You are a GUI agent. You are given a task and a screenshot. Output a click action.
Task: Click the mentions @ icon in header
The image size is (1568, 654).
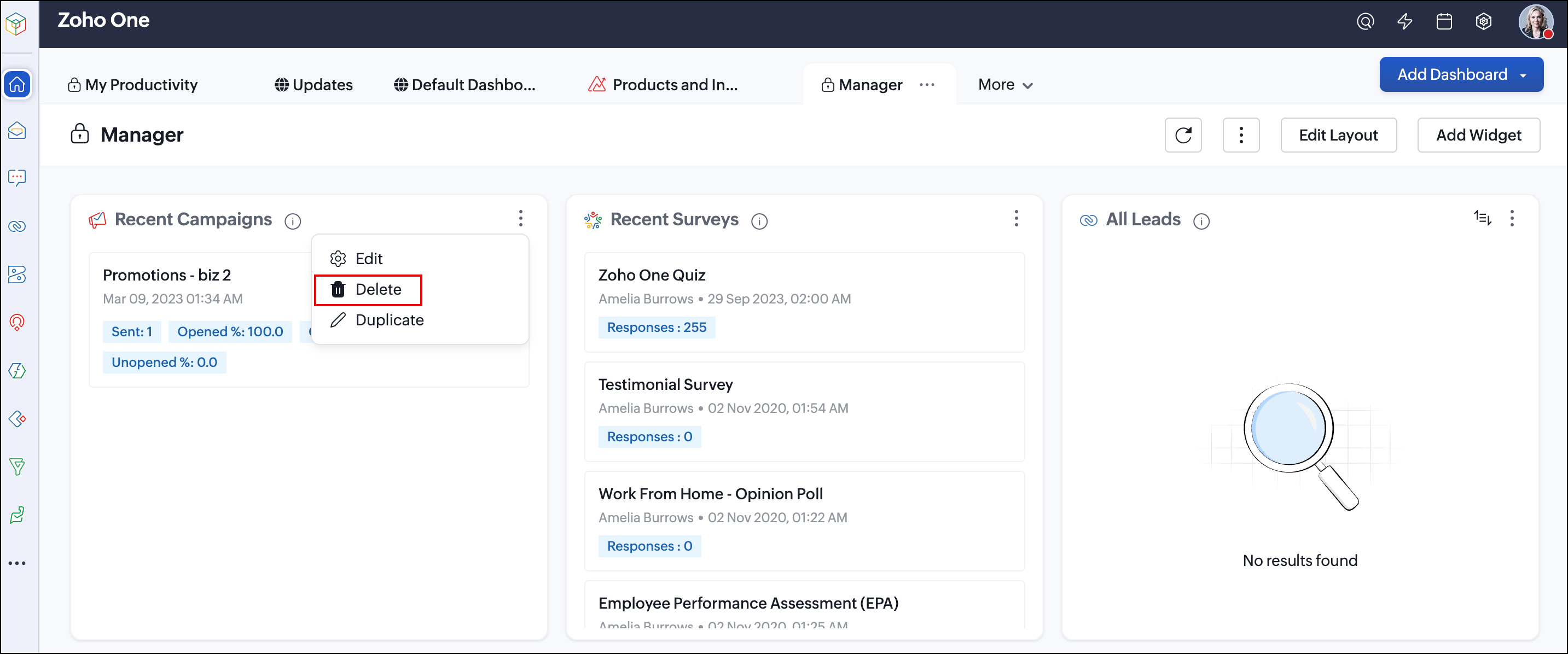(x=1364, y=22)
